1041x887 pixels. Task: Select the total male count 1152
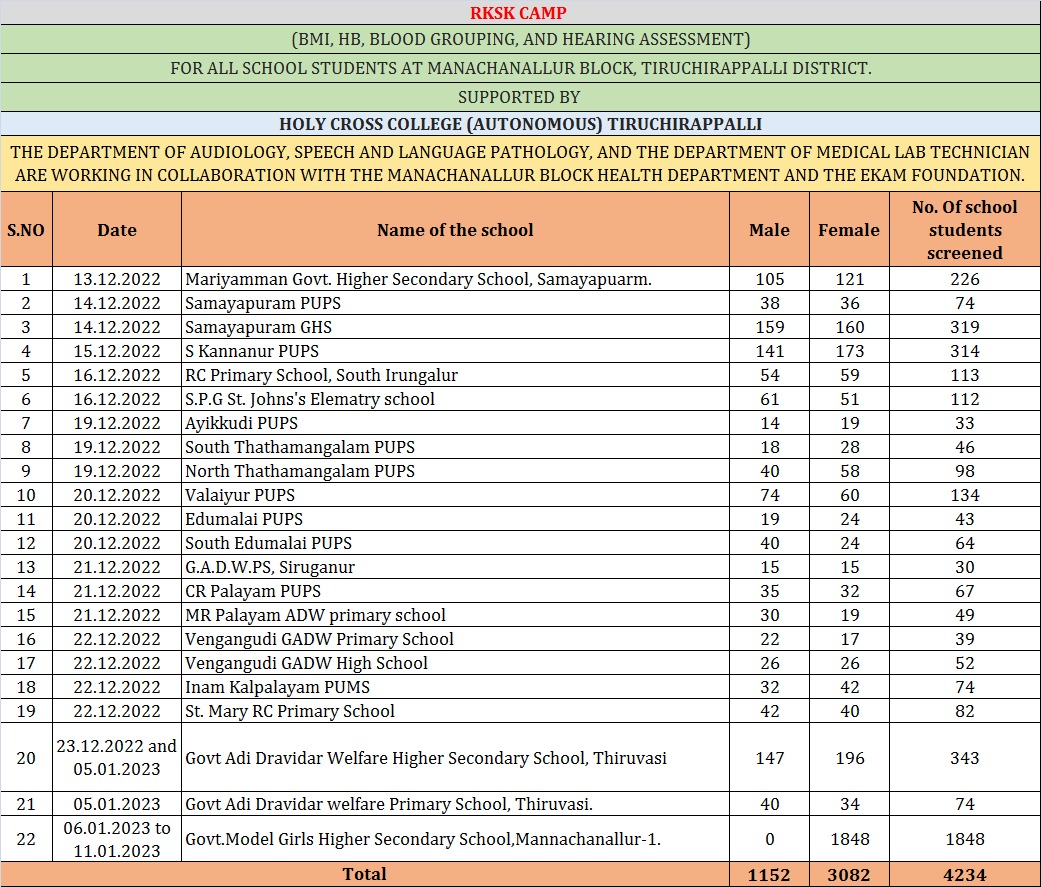pos(769,874)
